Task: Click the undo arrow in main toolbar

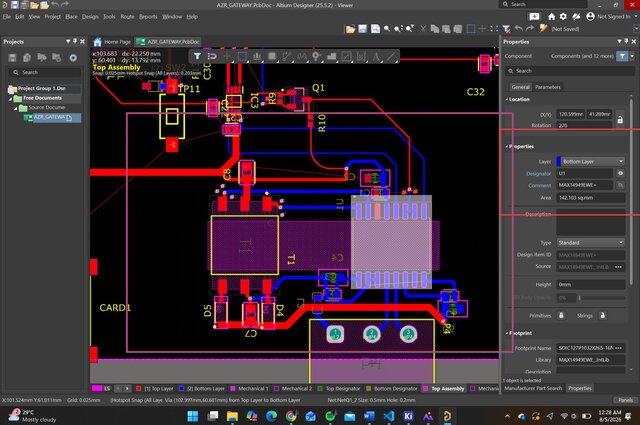Action: tap(518, 29)
